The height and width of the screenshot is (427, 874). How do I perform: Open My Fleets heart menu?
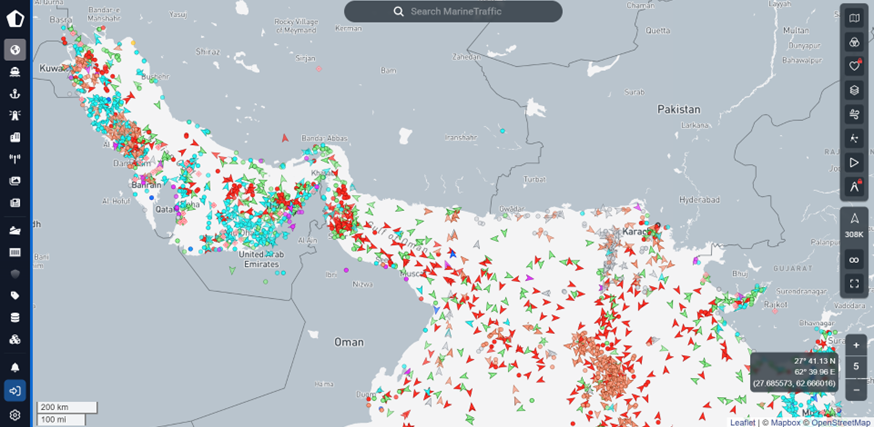pyautogui.click(x=854, y=66)
